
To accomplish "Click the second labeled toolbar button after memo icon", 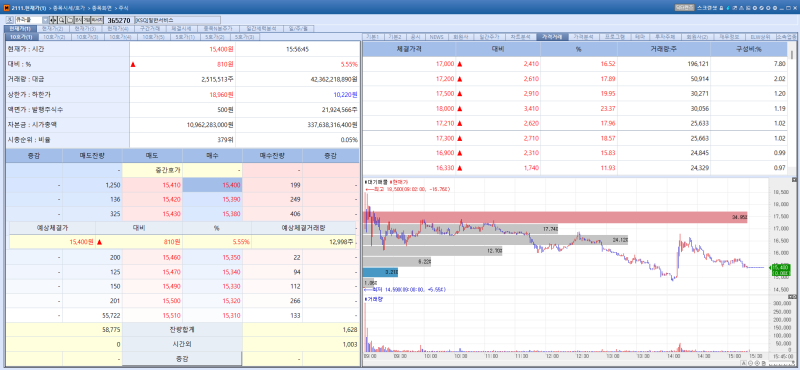I will 86,20.
